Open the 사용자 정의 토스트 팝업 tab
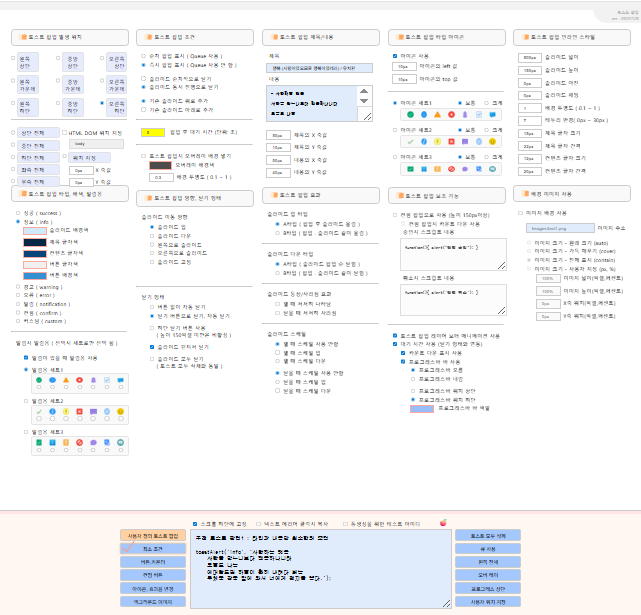The height and width of the screenshot is (615, 641). pyautogui.click(x=153, y=536)
